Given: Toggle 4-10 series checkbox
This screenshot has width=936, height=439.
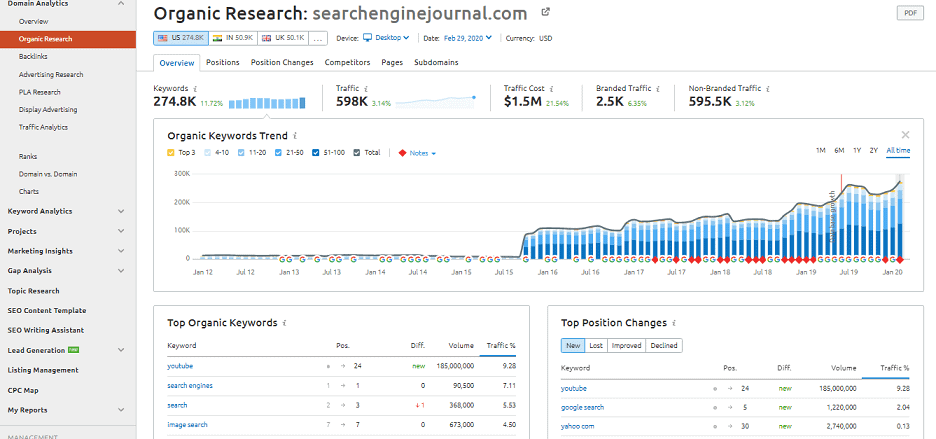Looking at the screenshot, I should tap(208, 153).
